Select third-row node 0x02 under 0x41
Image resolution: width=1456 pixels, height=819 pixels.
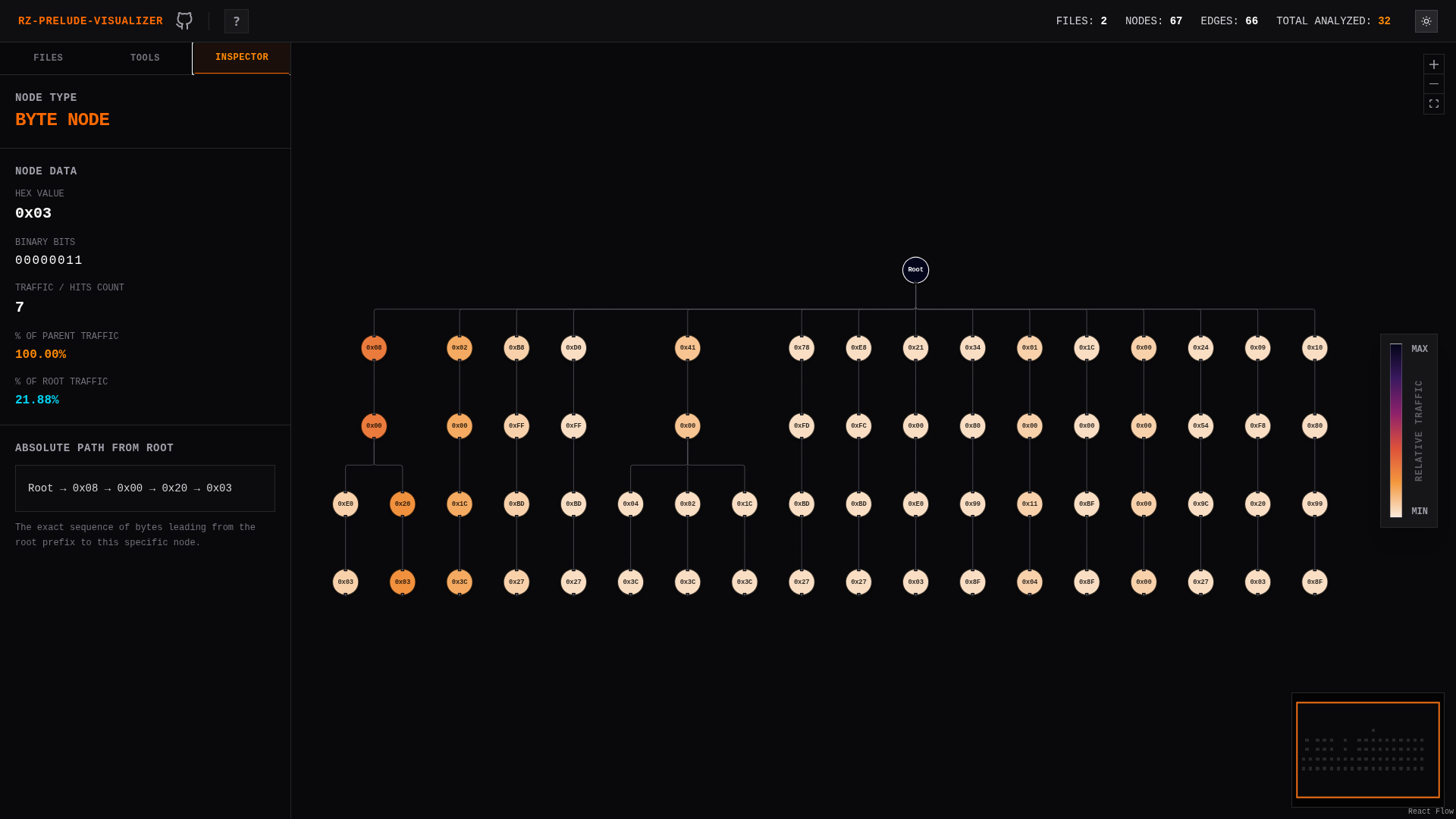pyautogui.click(x=688, y=504)
